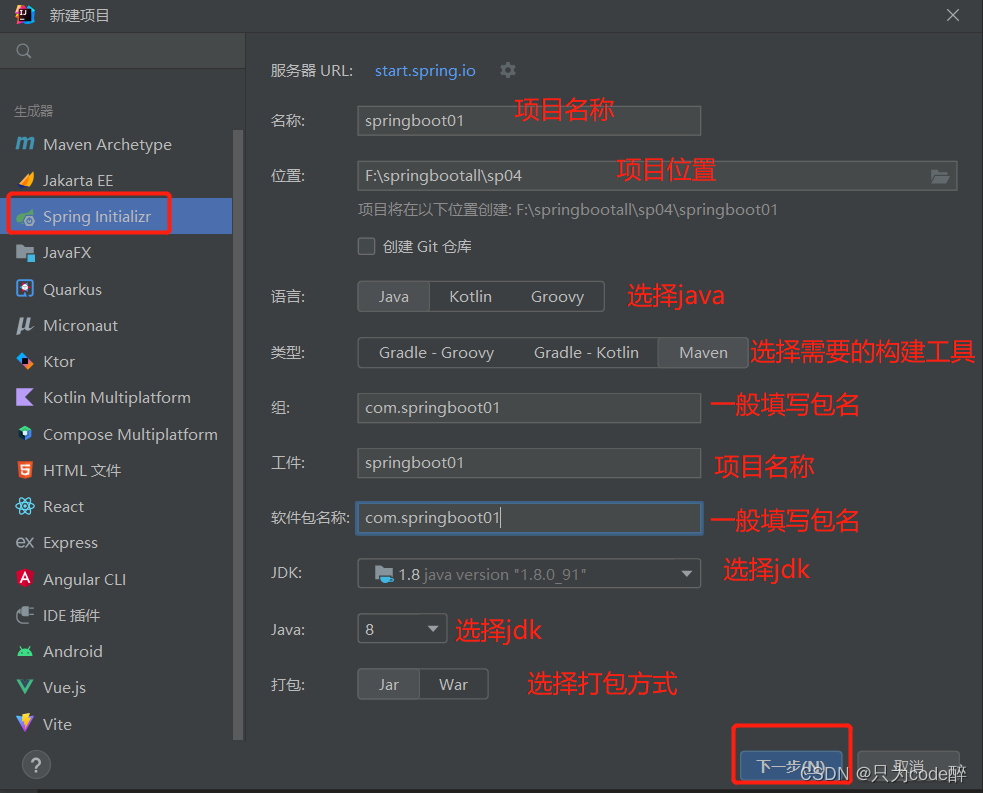Open the start.spring.io server link
The height and width of the screenshot is (793, 983).
(x=425, y=71)
